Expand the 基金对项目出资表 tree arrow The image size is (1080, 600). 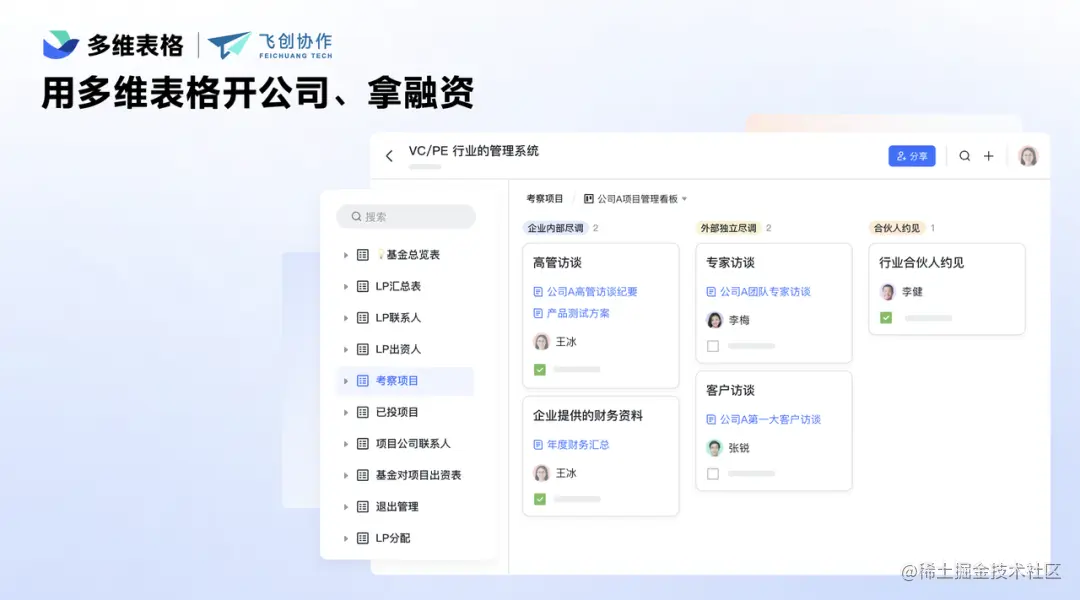point(346,476)
